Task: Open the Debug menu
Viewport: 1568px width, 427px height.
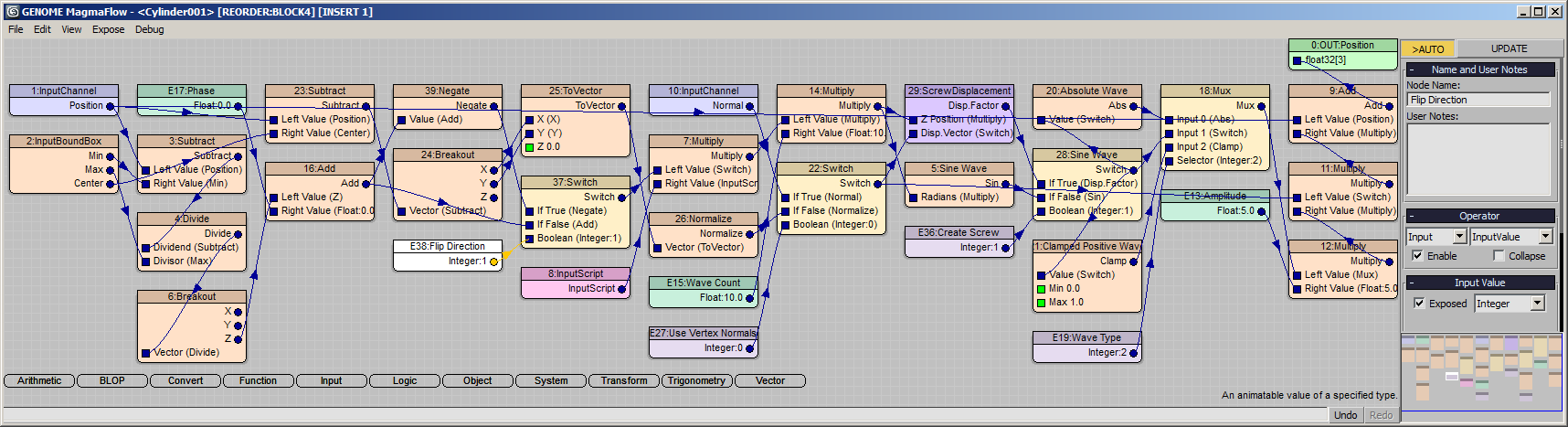Action: pyautogui.click(x=150, y=29)
